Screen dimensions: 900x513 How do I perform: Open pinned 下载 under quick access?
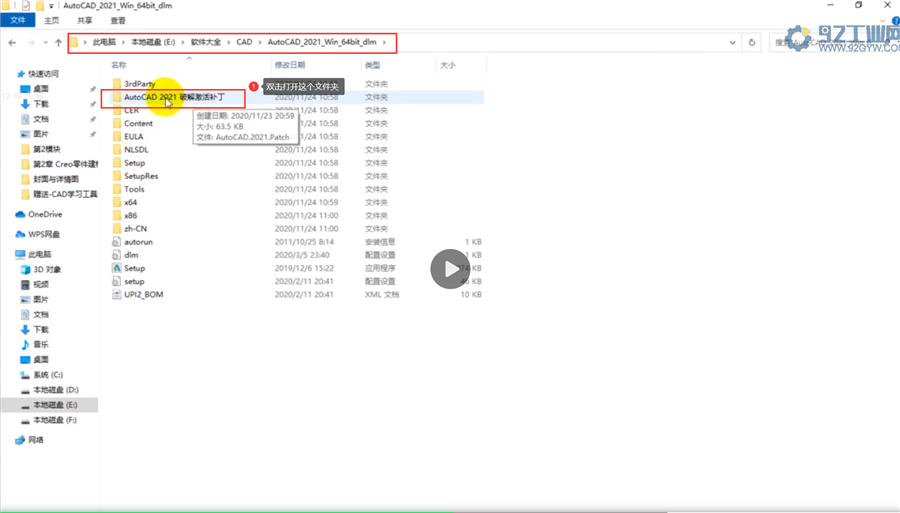41,104
